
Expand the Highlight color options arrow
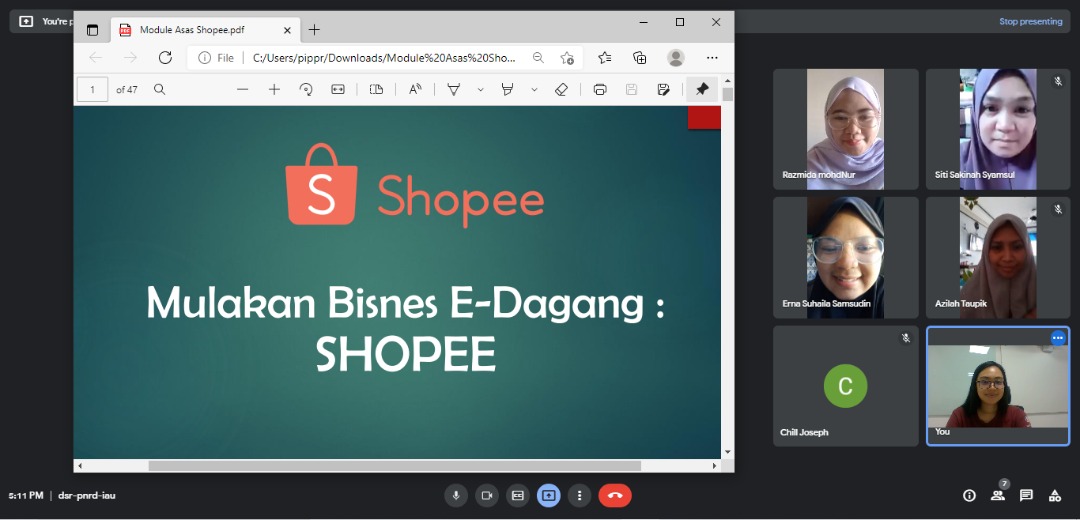(x=534, y=90)
